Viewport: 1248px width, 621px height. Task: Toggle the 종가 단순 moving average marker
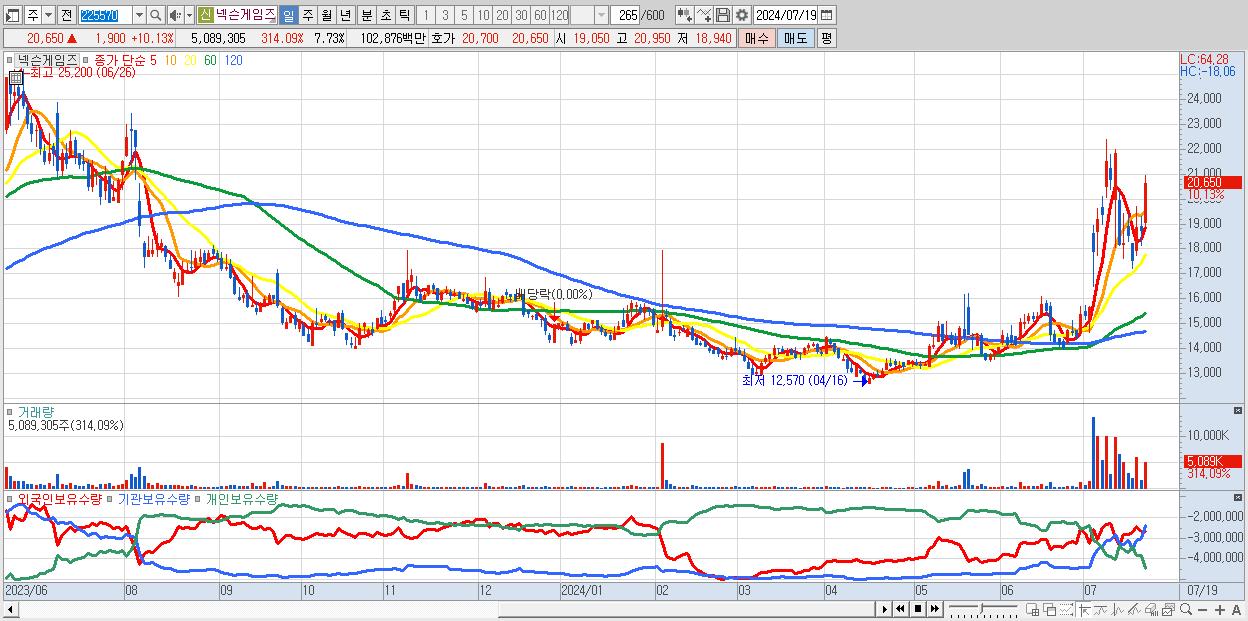point(87,61)
